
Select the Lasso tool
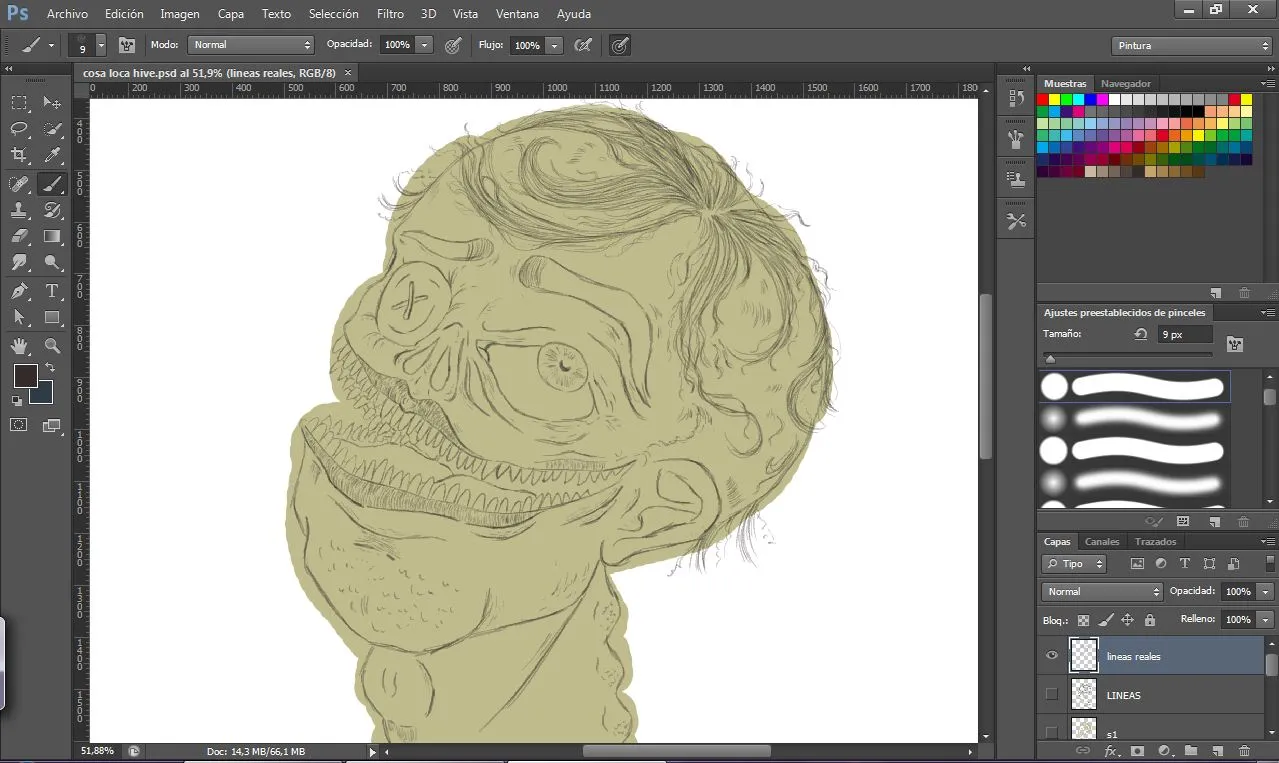point(19,128)
